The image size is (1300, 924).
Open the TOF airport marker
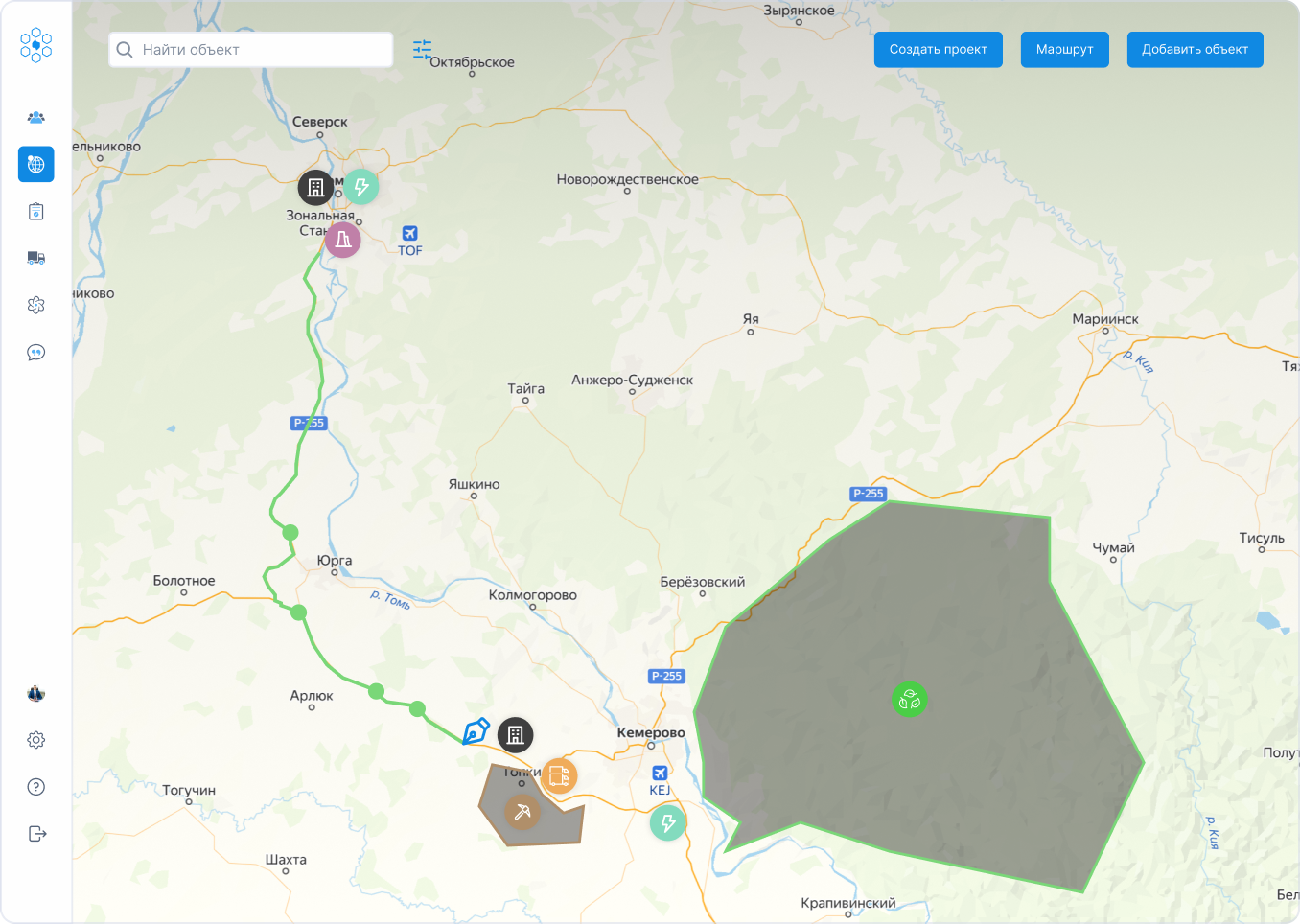[x=409, y=232]
